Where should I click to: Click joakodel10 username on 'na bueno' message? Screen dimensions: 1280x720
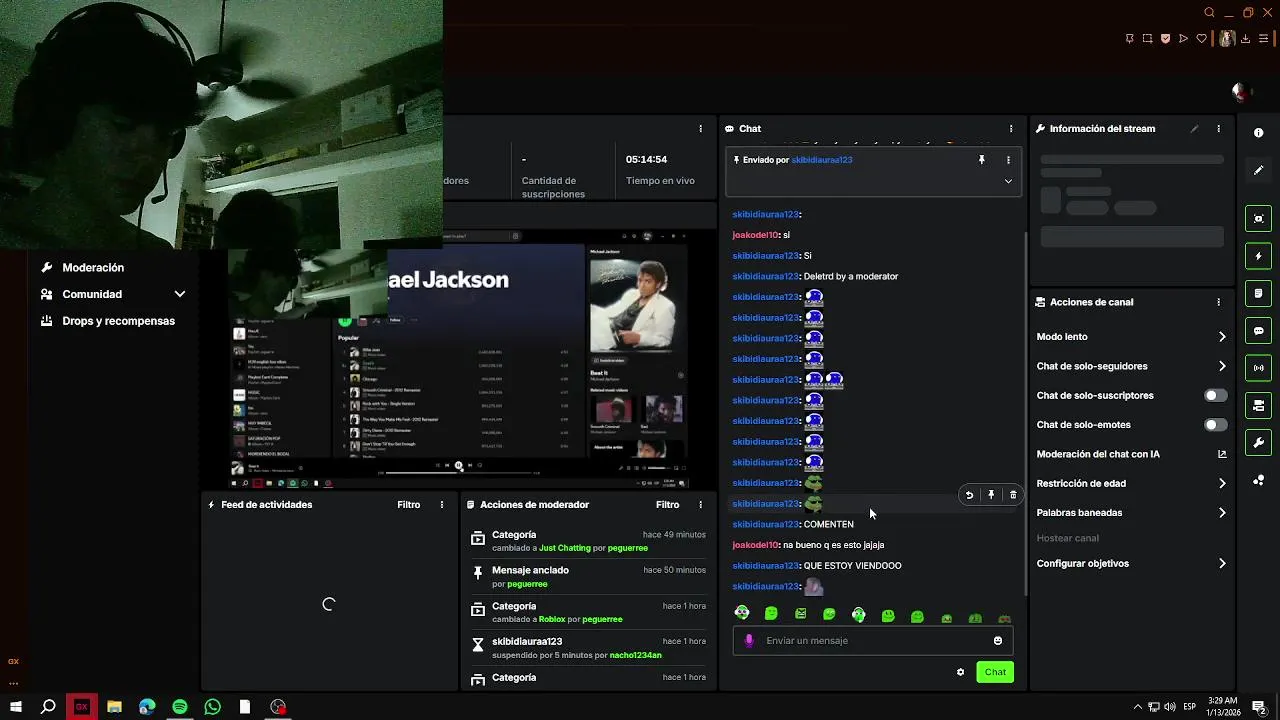(755, 545)
